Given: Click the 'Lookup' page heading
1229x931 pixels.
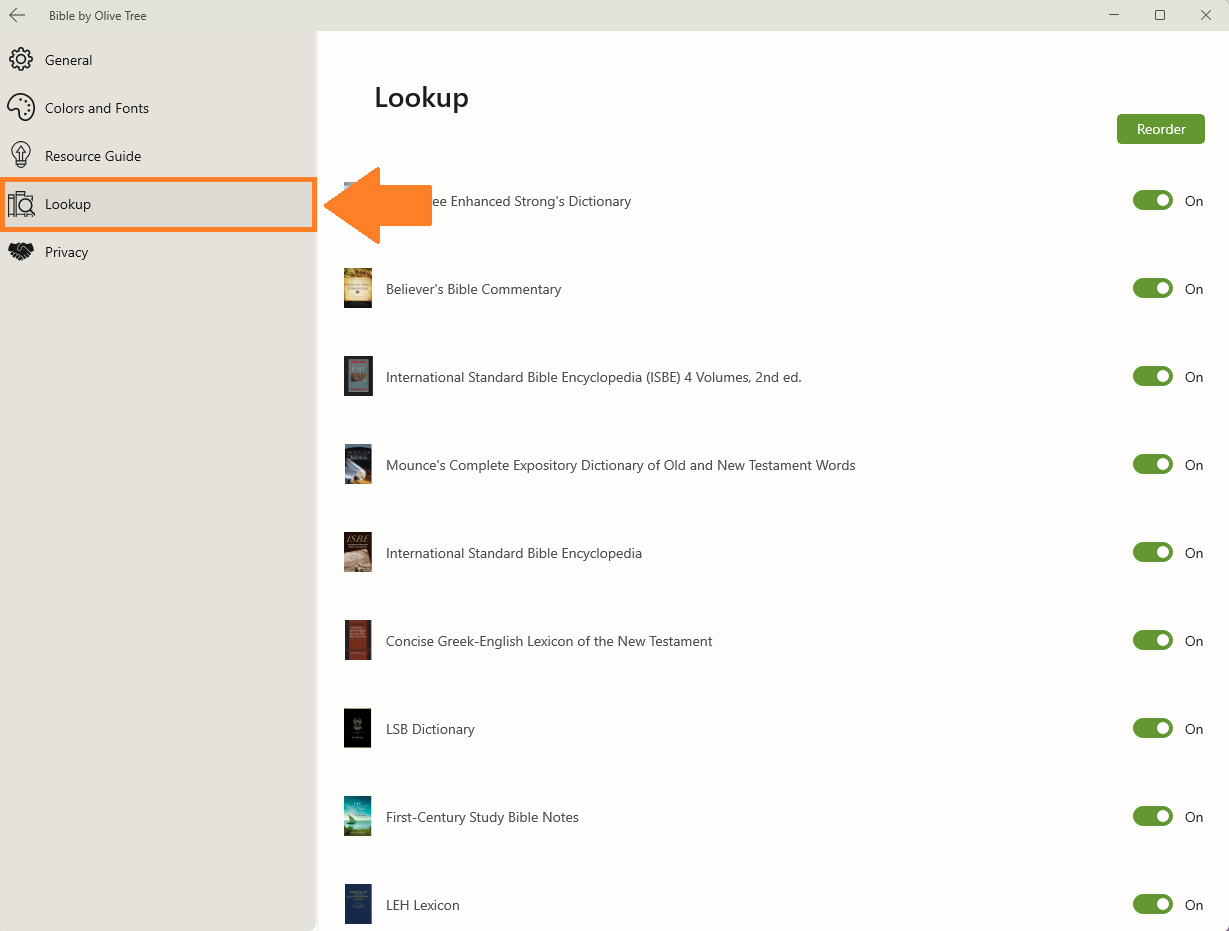Looking at the screenshot, I should point(421,97).
